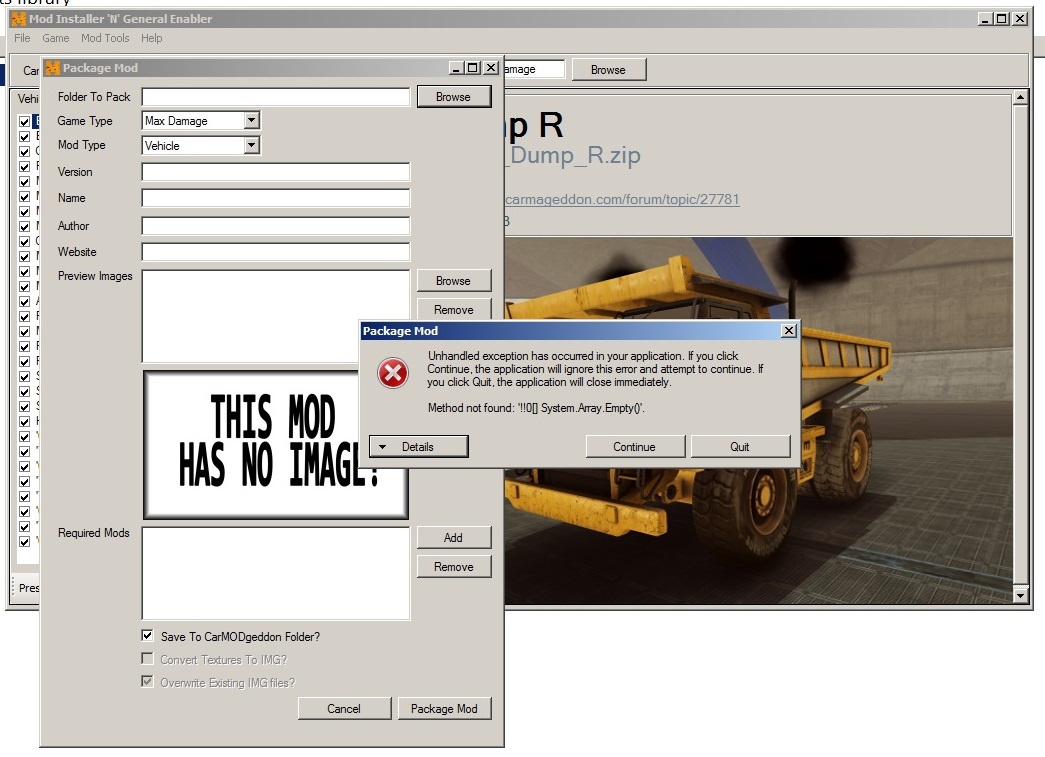Toggle Convert Textures To IMG checkbox
Image resolution: width=1045 pixels, height=757 pixels.
coord(148,659)
